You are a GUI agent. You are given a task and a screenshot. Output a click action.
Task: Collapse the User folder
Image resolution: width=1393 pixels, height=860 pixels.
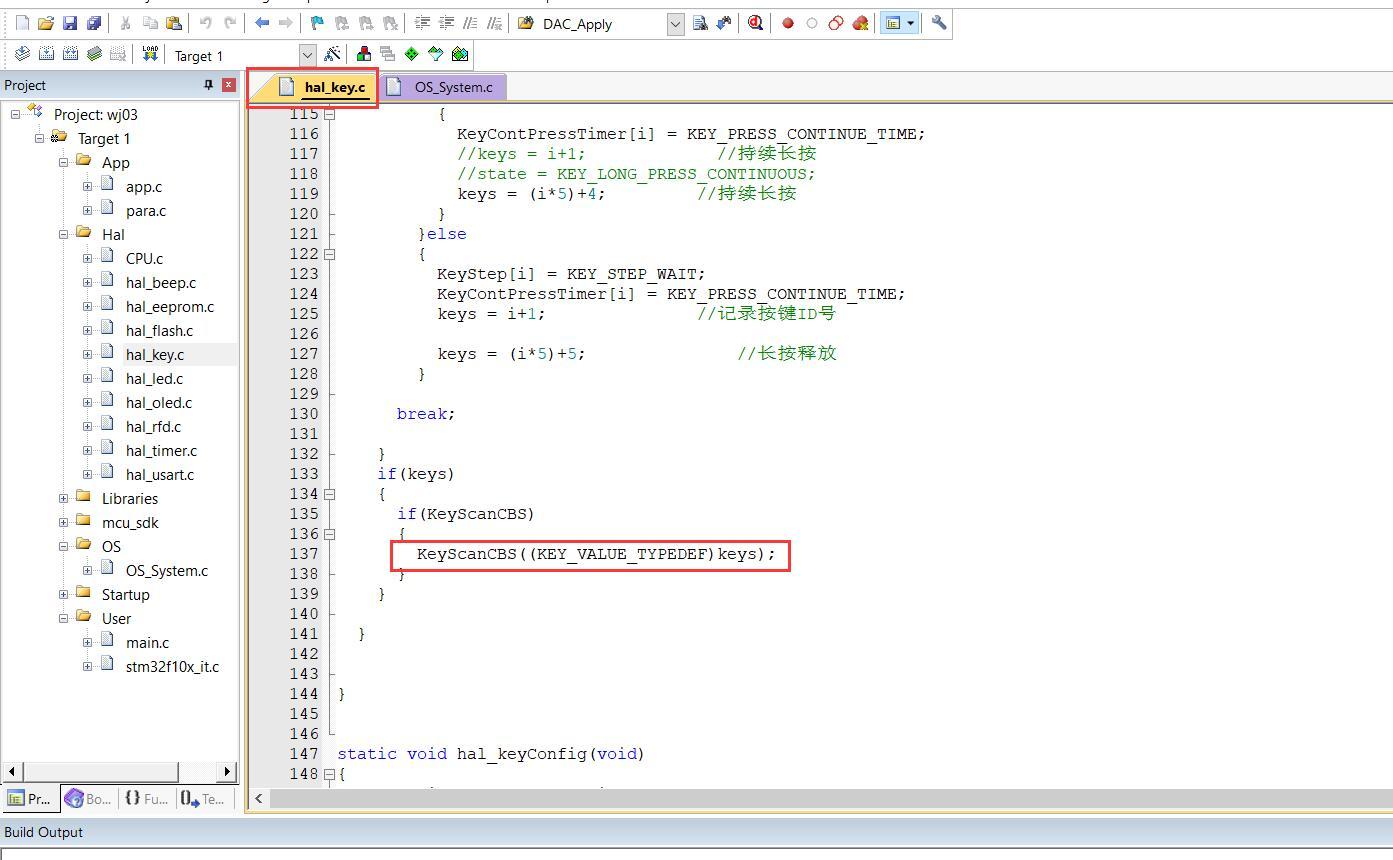pos(64,618)
